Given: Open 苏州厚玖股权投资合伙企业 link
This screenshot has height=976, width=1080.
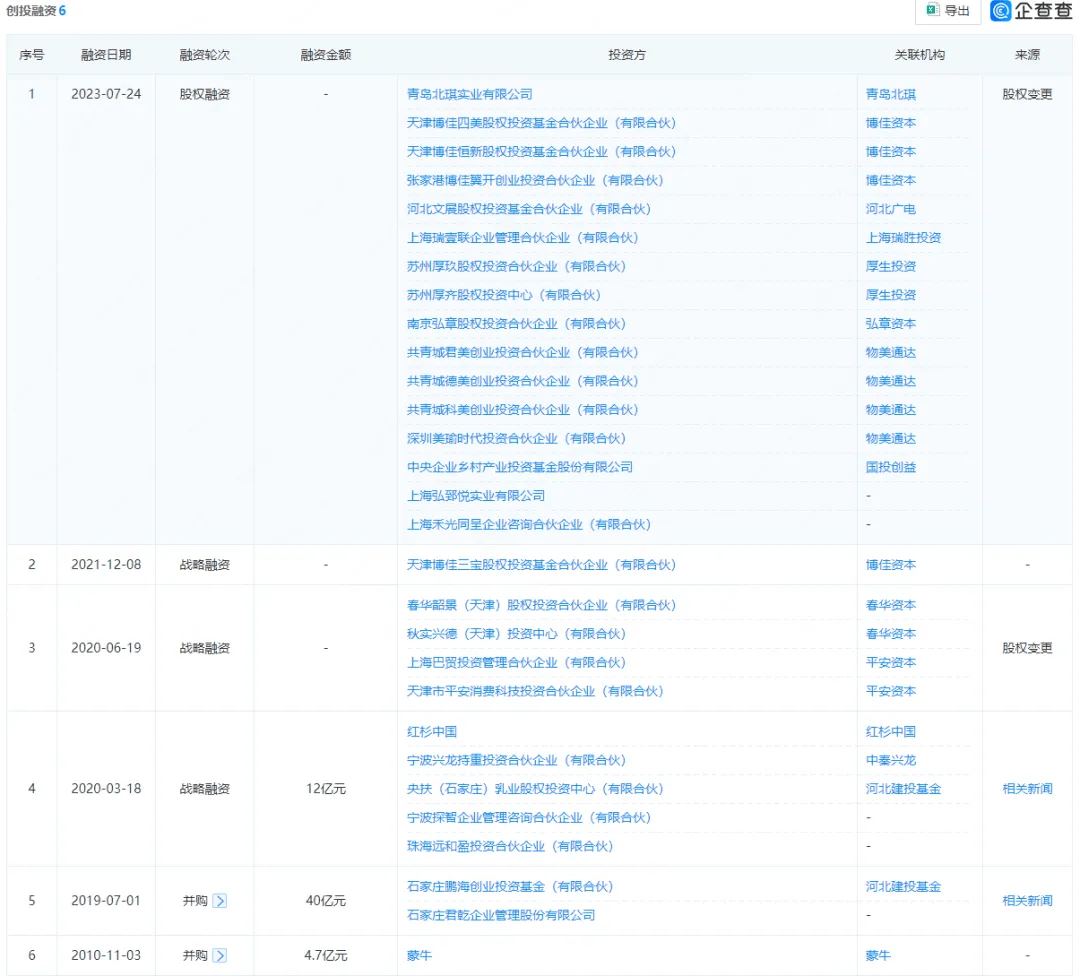Looking at the screenshot, I should pyautogui.click(x=516, y=267).
